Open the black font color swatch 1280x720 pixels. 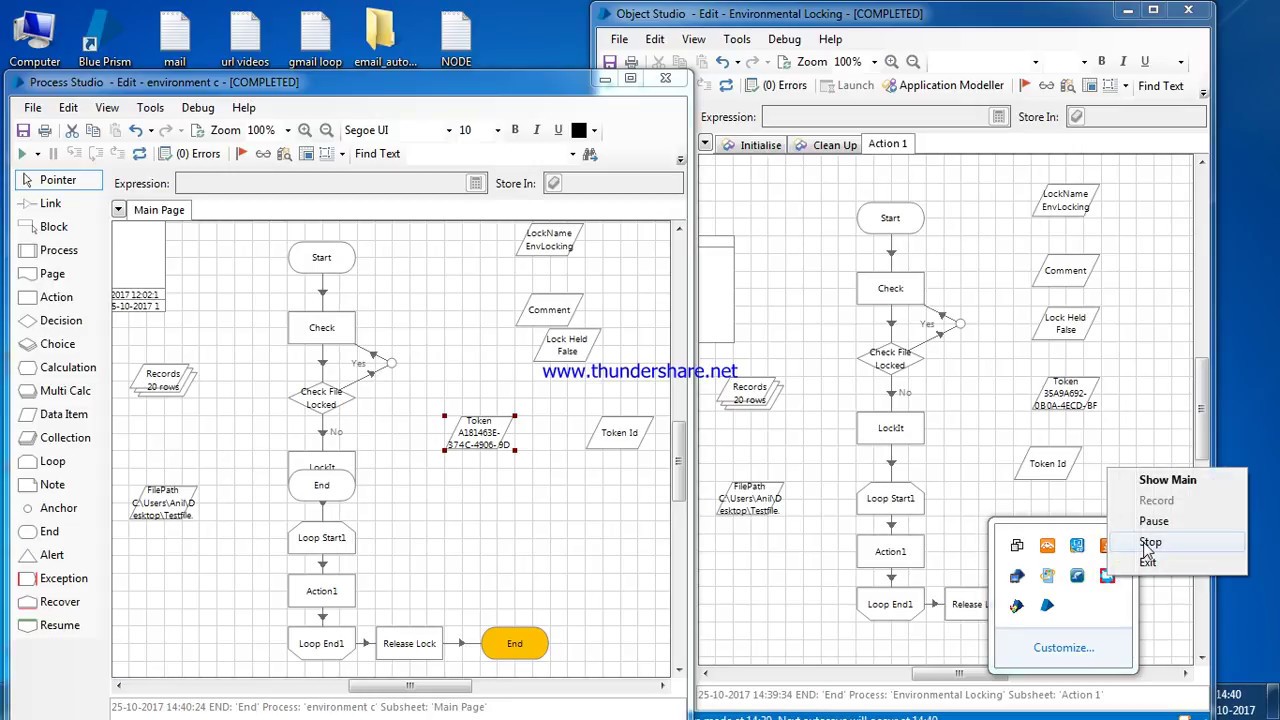click(579, 130)
